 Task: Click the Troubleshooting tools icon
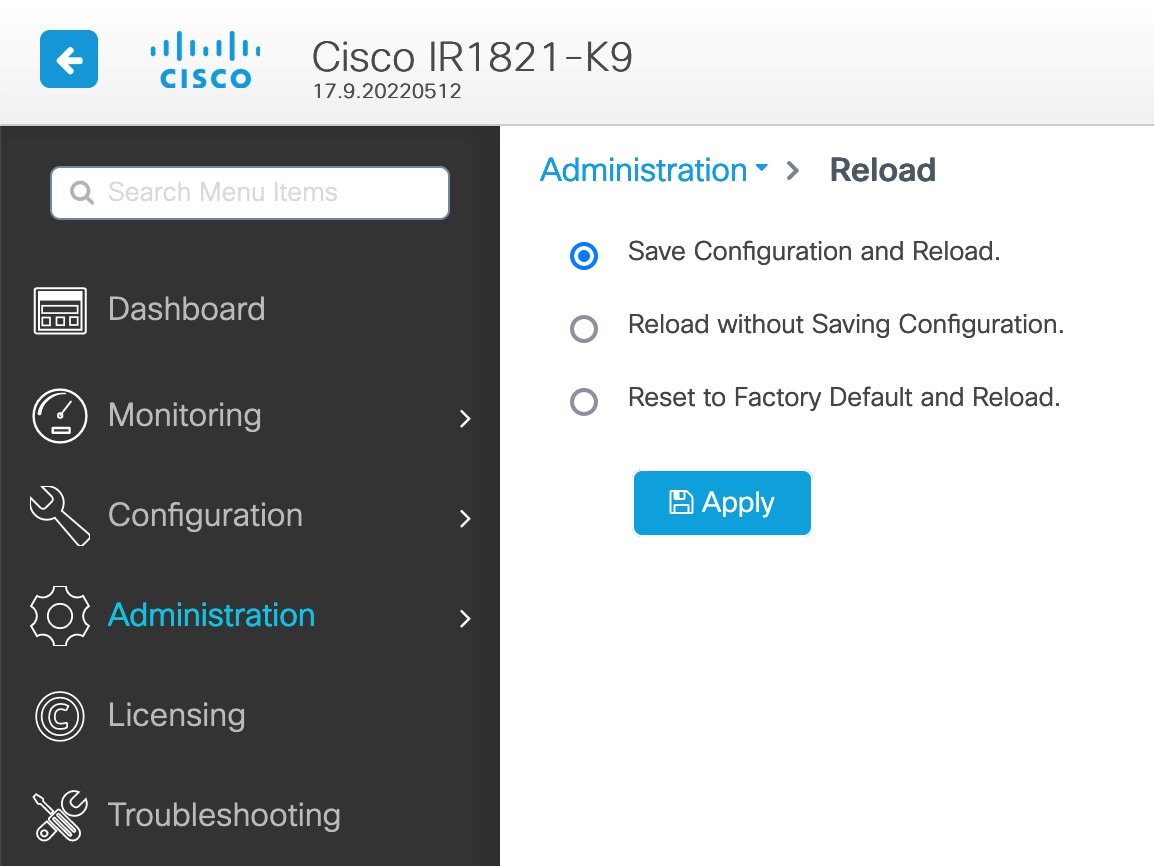click(x=60, y=816)
